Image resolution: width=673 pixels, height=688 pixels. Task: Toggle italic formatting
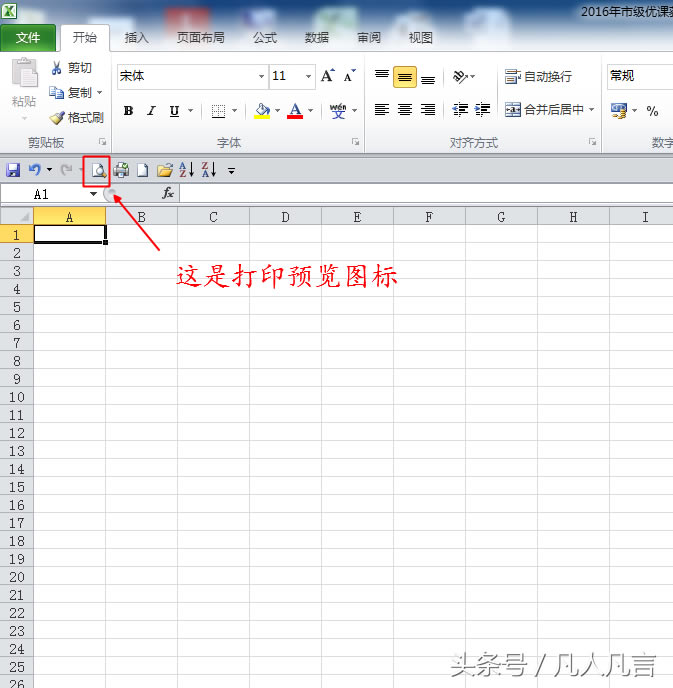pos(151,111)
